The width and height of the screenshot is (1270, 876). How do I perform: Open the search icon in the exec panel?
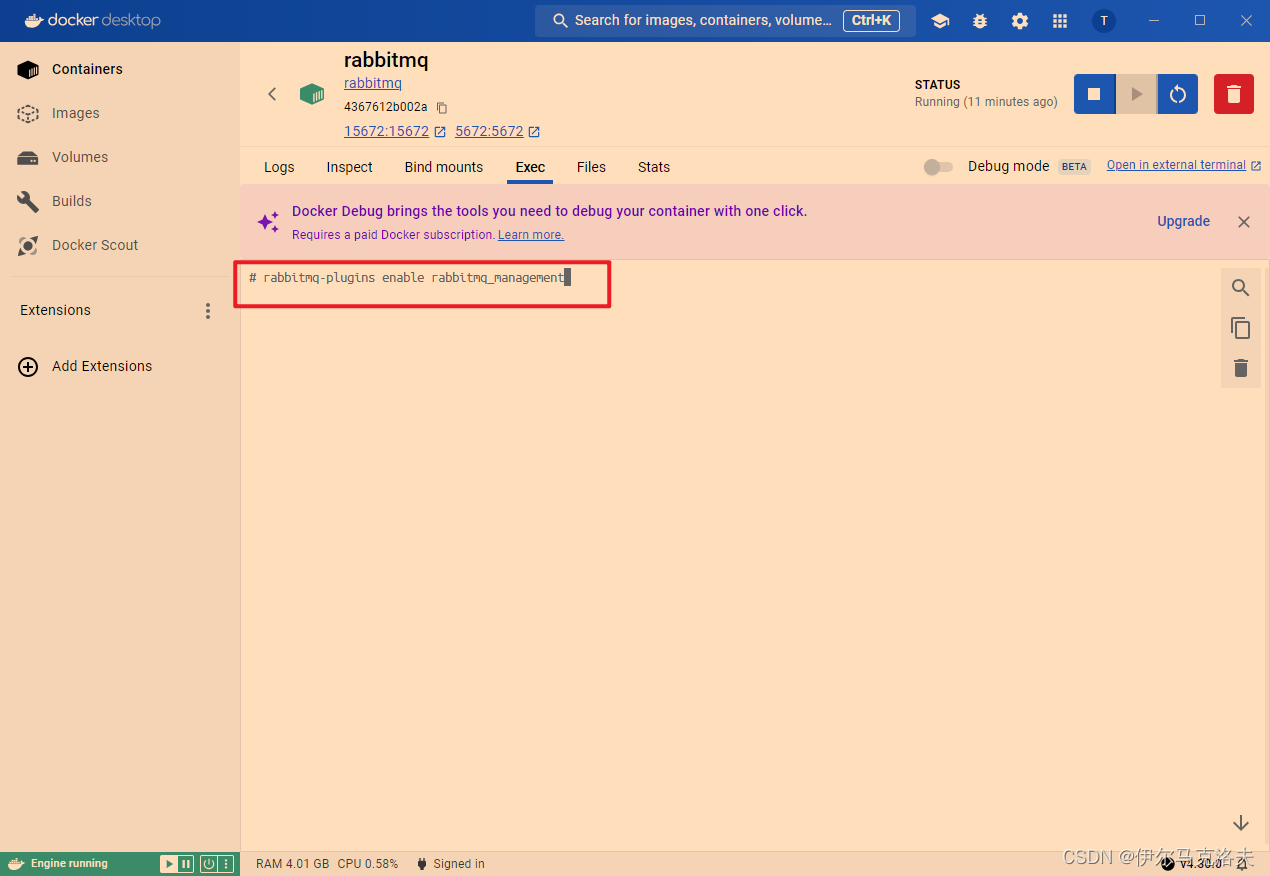[x=1240, y=287]
